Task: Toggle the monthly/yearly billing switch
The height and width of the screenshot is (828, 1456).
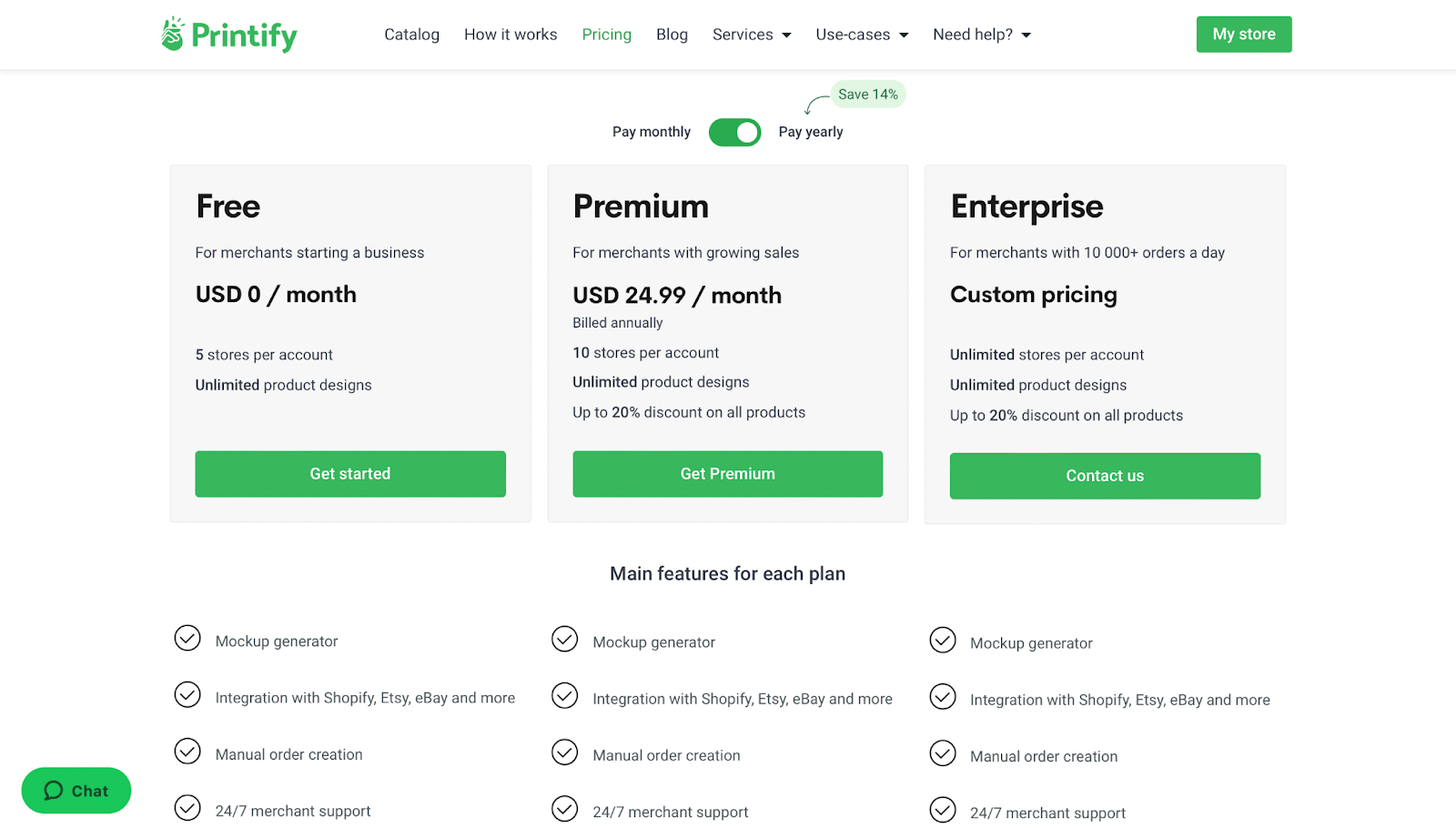Action: pyautogui.click(x=734, y=133)
